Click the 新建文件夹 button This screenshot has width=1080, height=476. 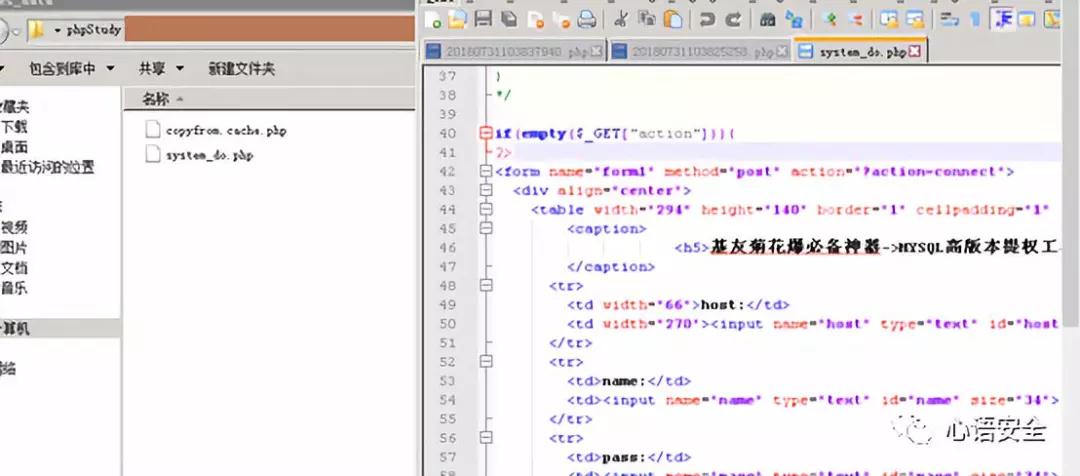point(242,68)
